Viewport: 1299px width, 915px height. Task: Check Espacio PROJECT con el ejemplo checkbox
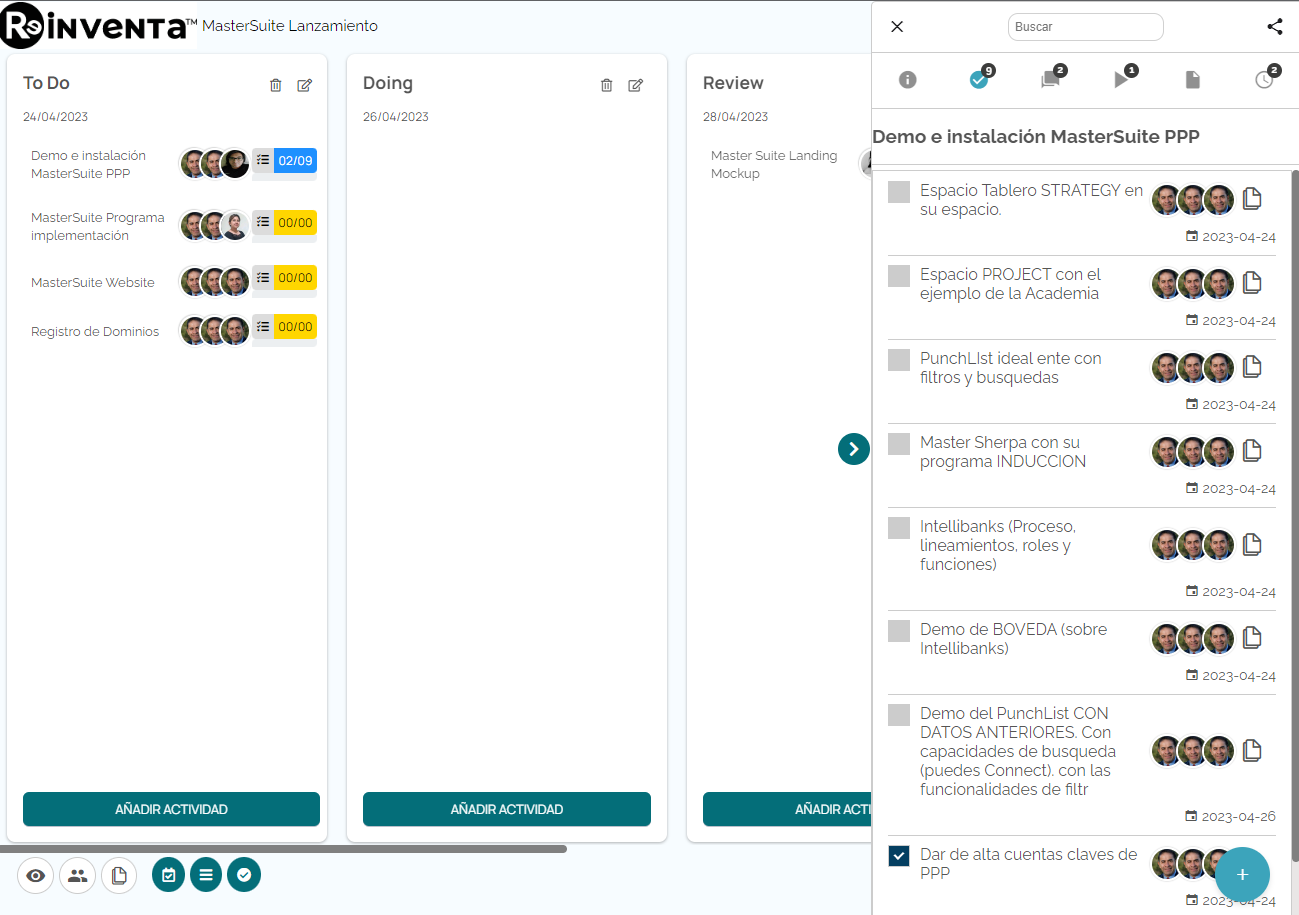coord(899,276)
